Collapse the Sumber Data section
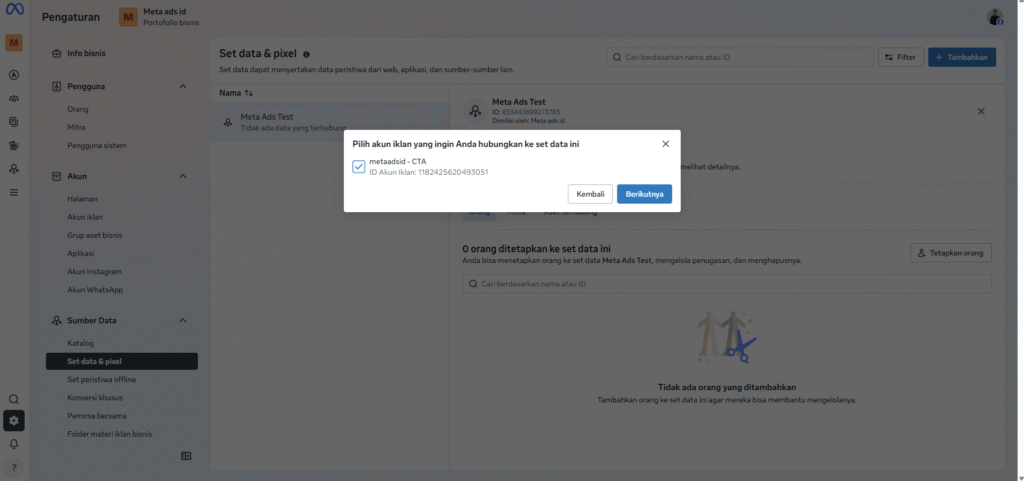This screenshot has height=481, width=1024. pyautogui.click(x=183, y=321)
